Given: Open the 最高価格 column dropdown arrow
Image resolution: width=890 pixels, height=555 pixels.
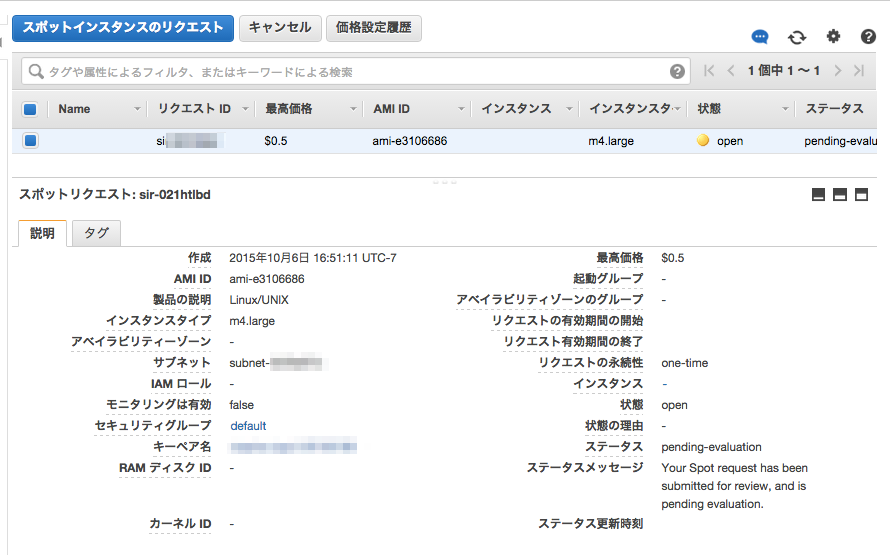Looking at the screenshot, I should [x=353, y=109].
